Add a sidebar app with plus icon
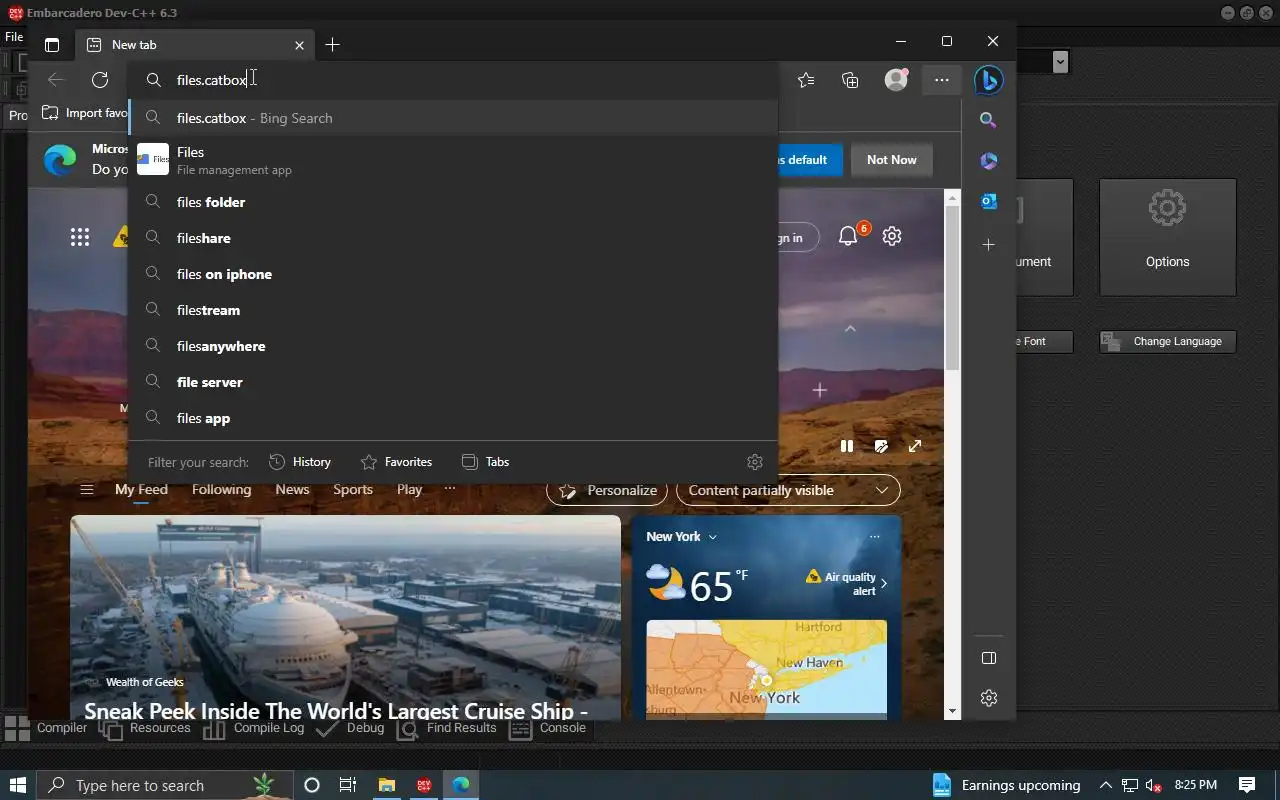The width and height of the screenshot is (1280, 800). click(988, 244)
